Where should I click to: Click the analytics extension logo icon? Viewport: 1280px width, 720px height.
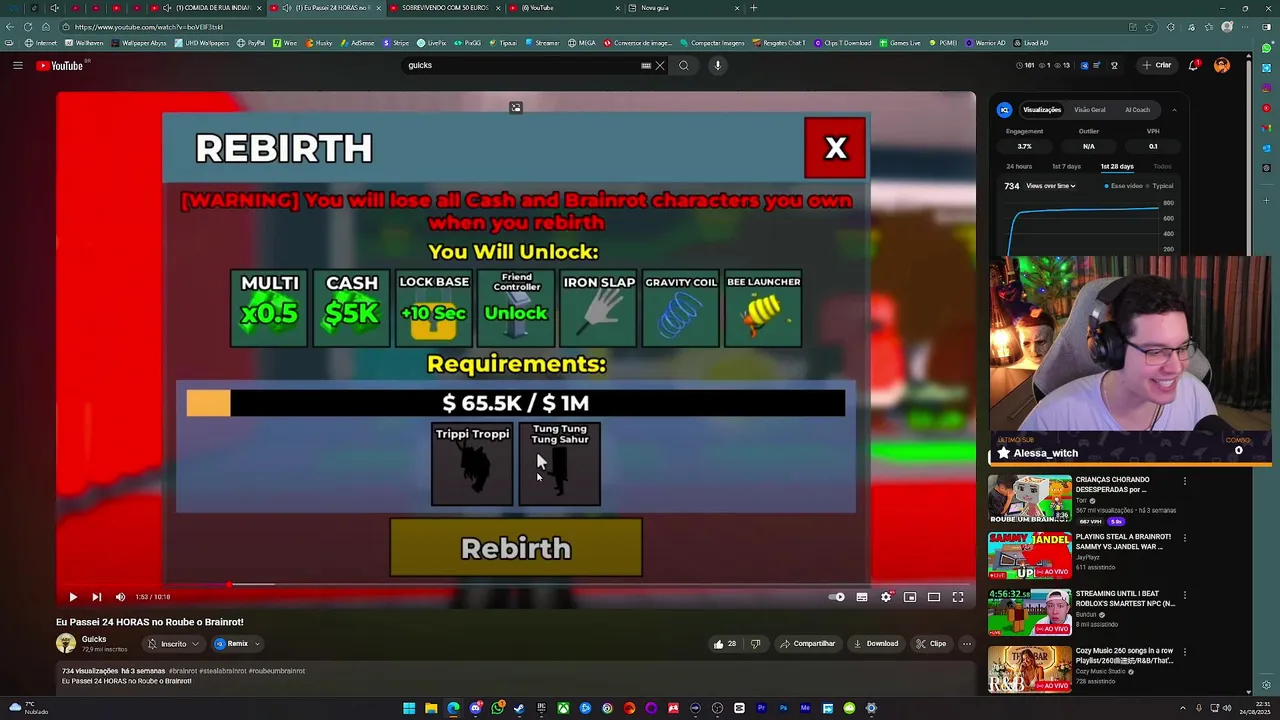(x=1005, y=110)
